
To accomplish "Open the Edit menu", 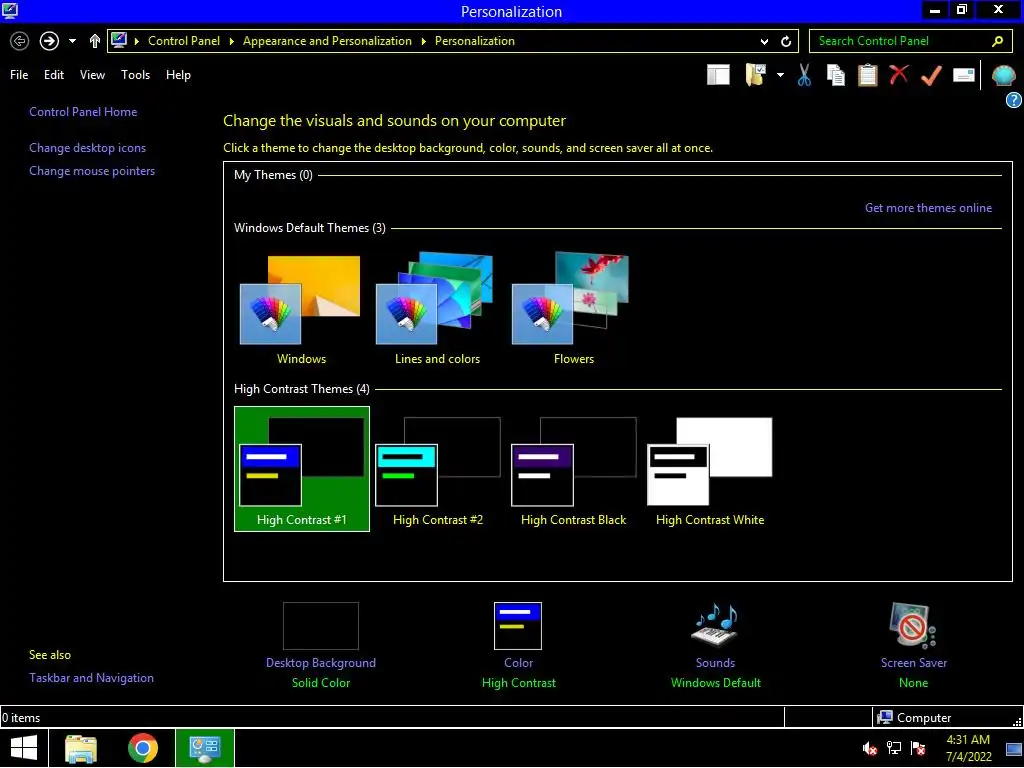I will [x=54, y=75].
